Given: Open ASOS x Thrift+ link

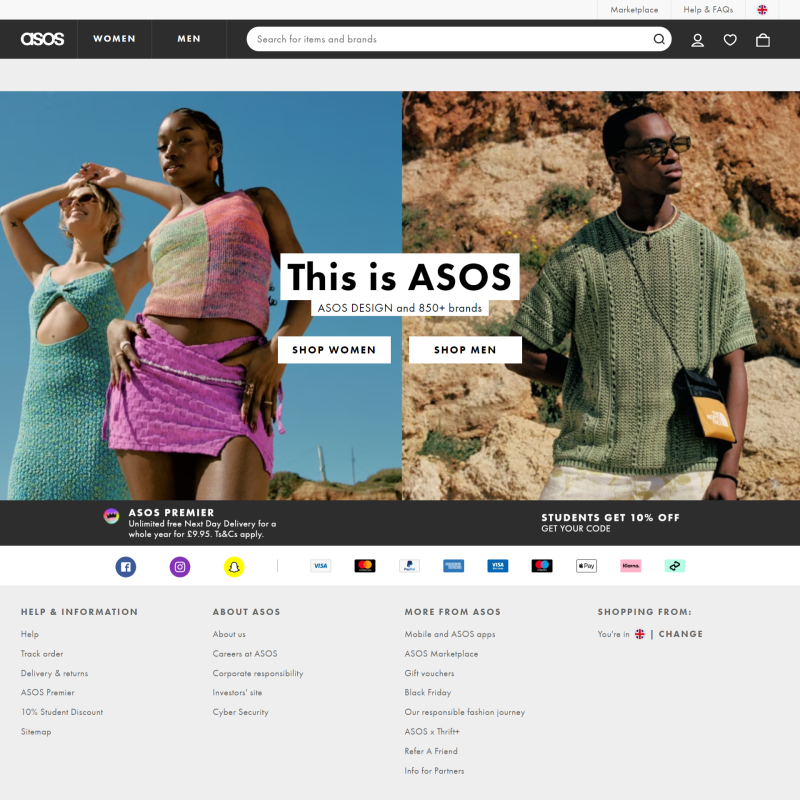Looking at the screenshot, I should pos(432,732).
